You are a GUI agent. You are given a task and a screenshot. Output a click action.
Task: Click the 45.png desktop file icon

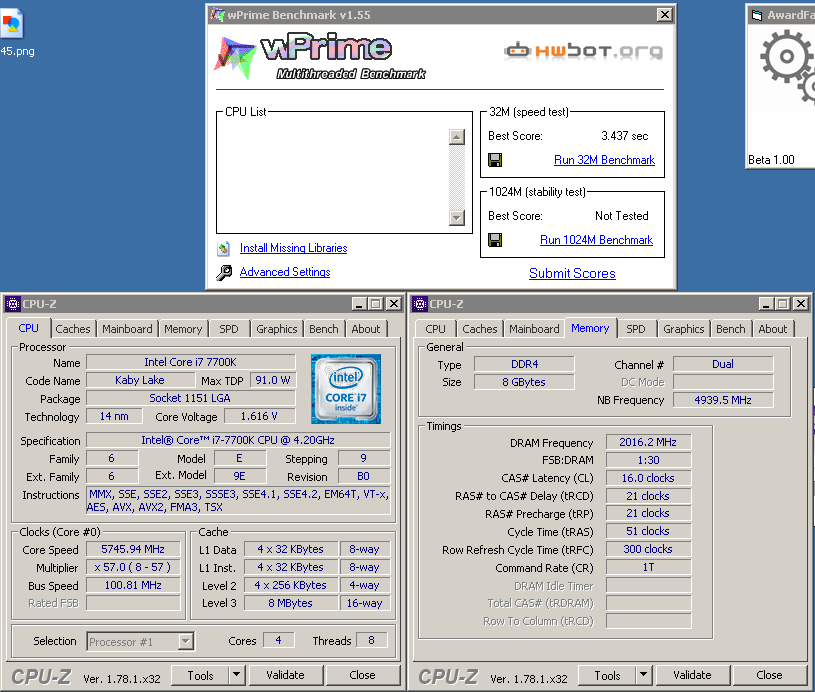point(11,23)
